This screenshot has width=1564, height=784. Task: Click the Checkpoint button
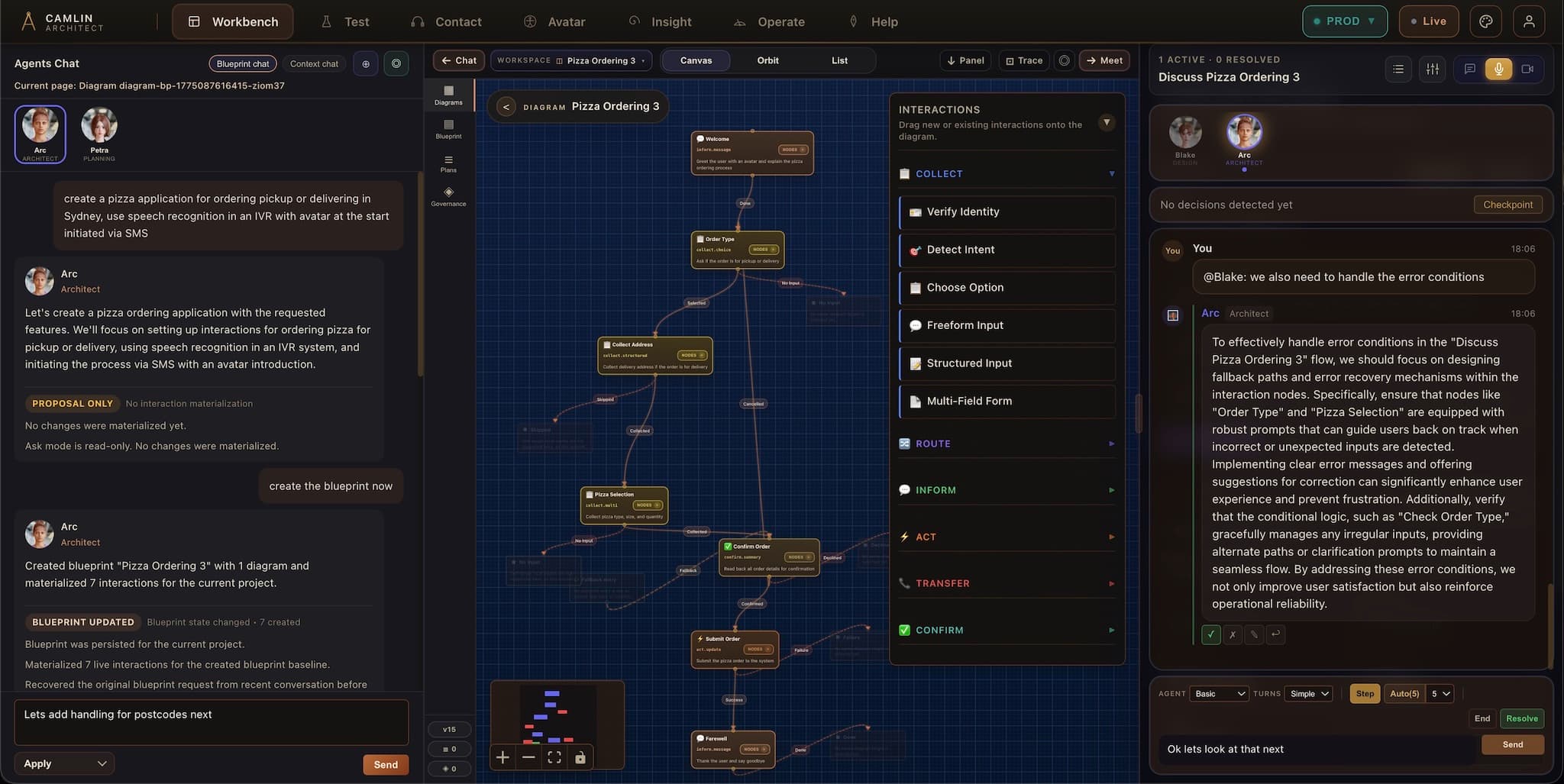1507,205
